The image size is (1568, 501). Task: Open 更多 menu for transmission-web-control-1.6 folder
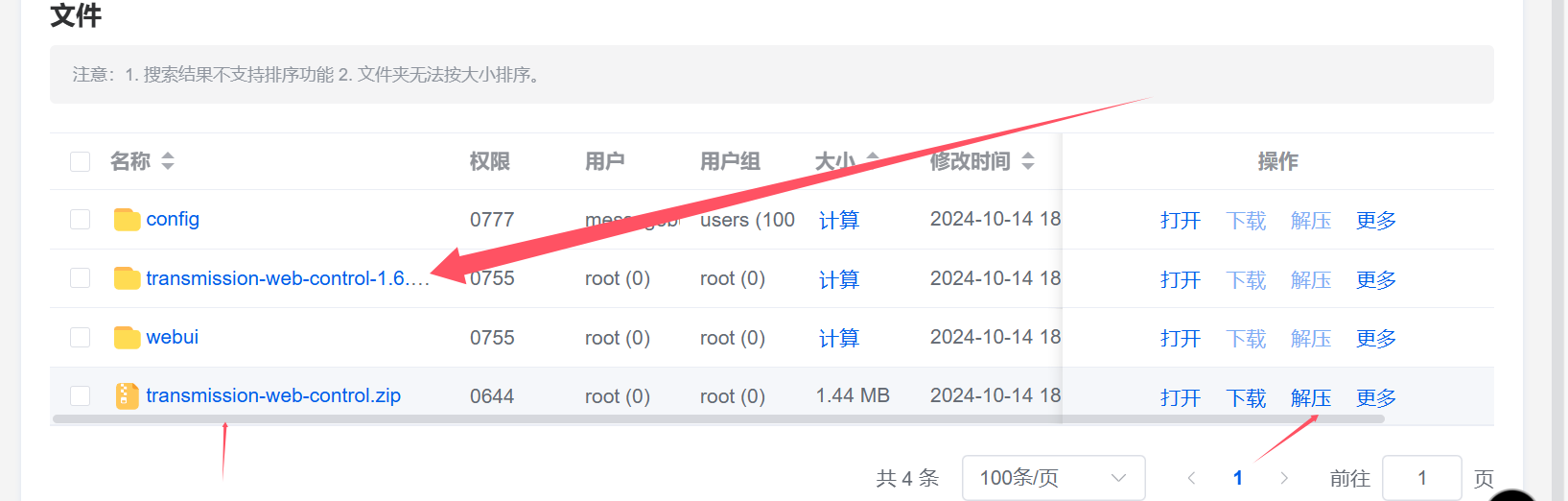[1376, 279]
